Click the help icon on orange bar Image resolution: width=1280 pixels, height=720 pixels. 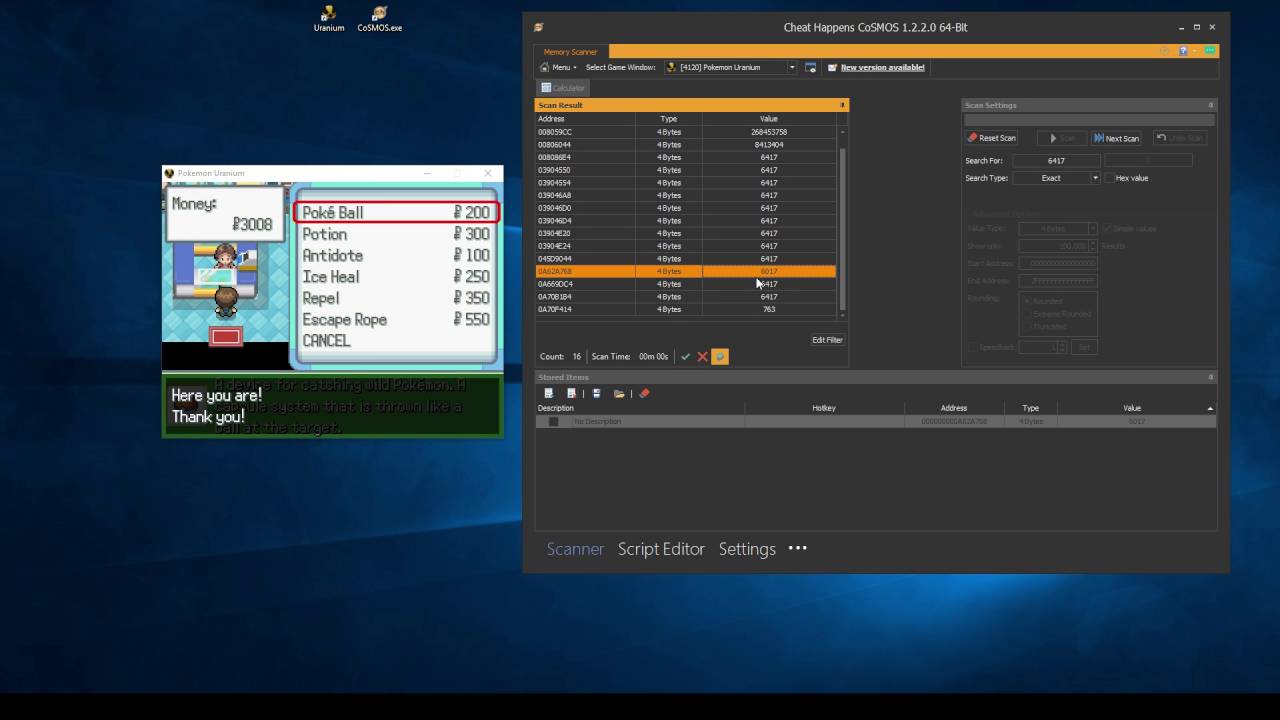coord(1184,51)
